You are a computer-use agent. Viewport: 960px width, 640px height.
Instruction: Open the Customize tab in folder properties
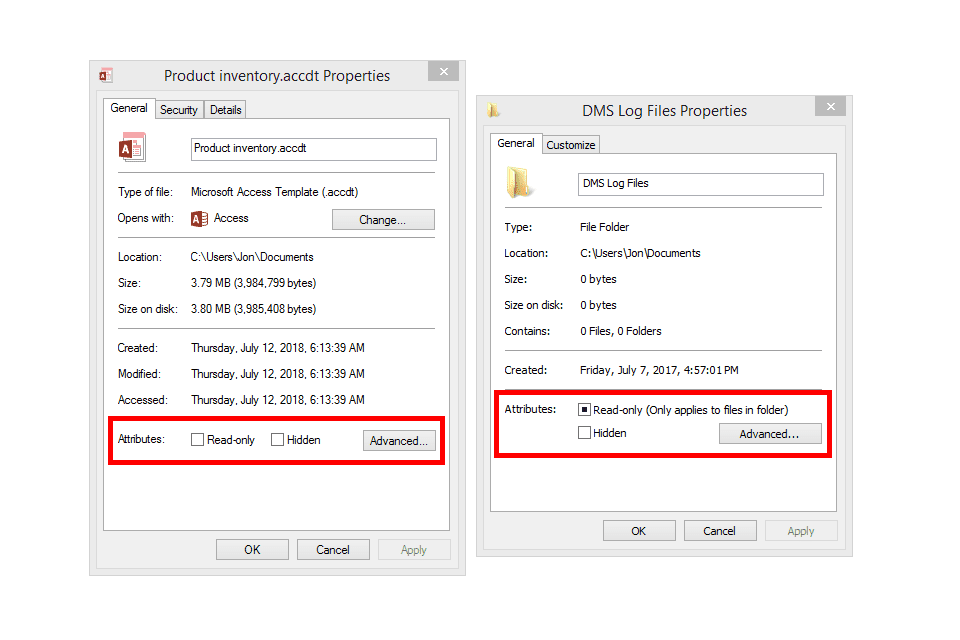pyautogui.click(x=571, y=145)
